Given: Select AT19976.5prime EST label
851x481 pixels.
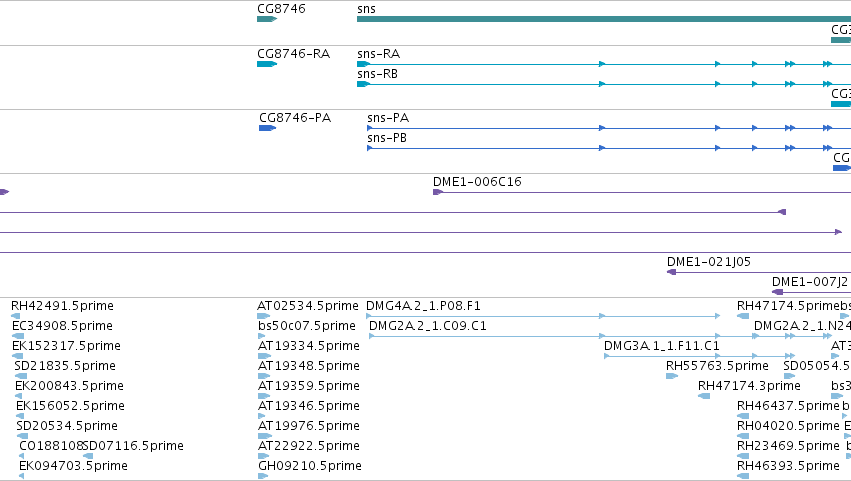Looking at the screenshot, I should point(309,426).
